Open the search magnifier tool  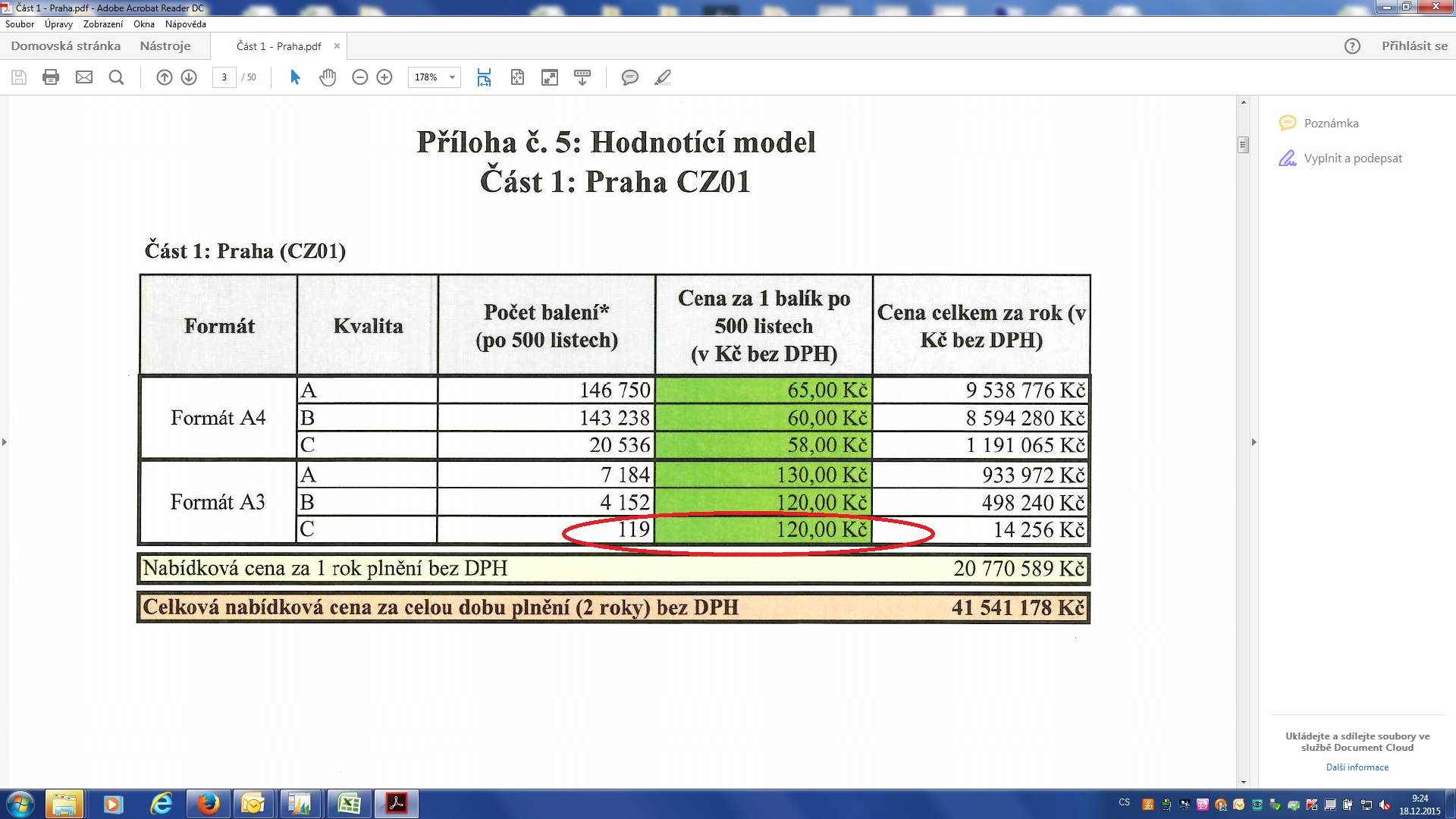(116, 77)
